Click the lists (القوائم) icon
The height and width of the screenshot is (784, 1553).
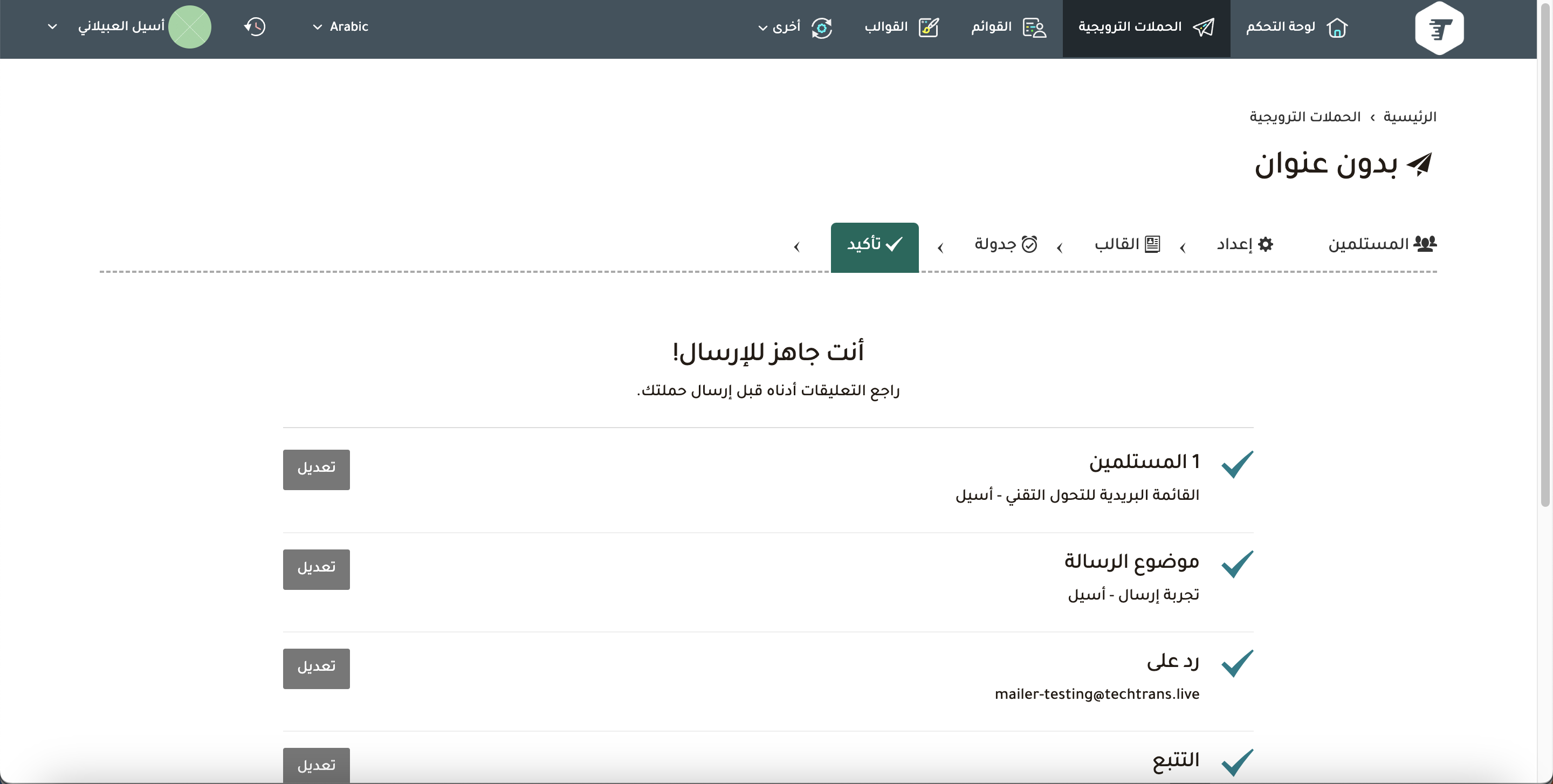1035,27
